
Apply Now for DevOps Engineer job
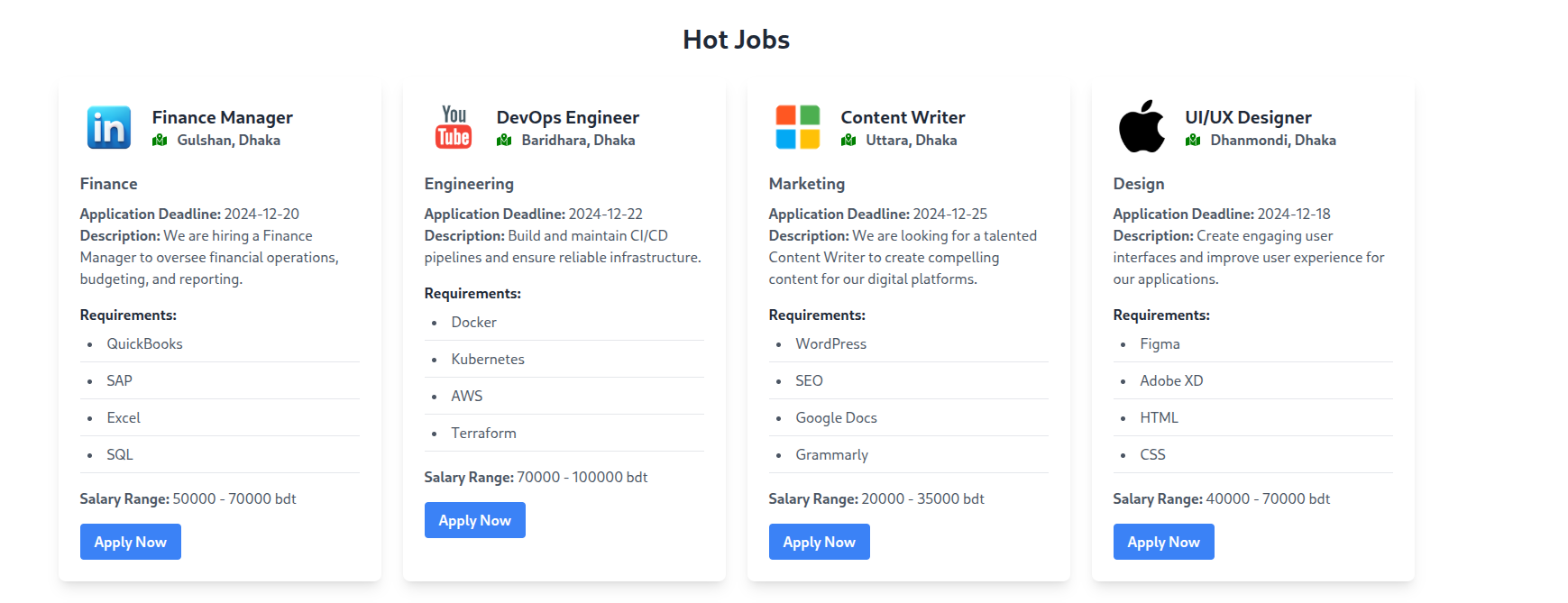[475, 520]
